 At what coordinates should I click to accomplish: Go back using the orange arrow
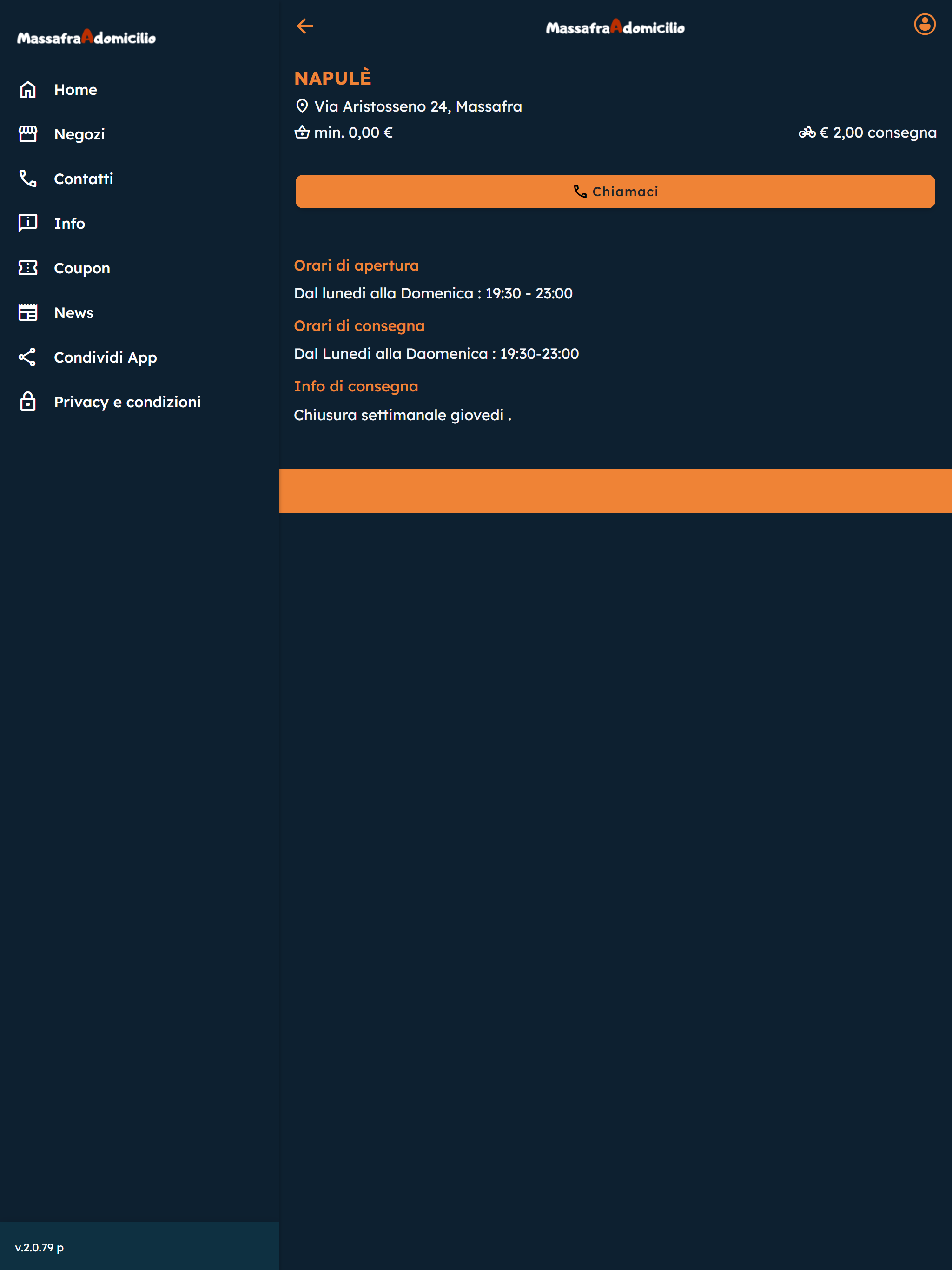(x=304, y=26)
